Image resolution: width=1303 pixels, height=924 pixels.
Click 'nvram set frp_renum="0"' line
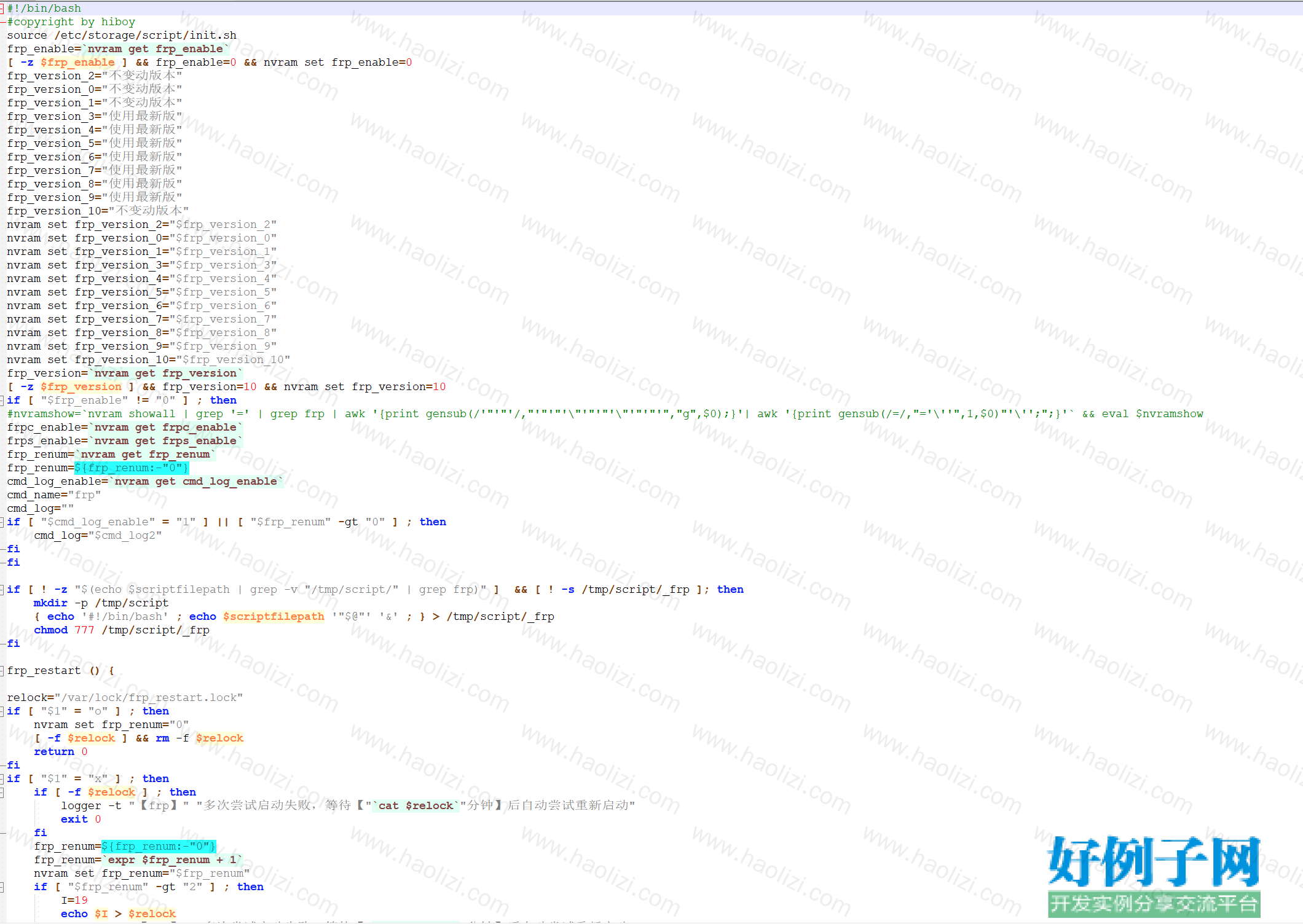(x=111, y=724)
